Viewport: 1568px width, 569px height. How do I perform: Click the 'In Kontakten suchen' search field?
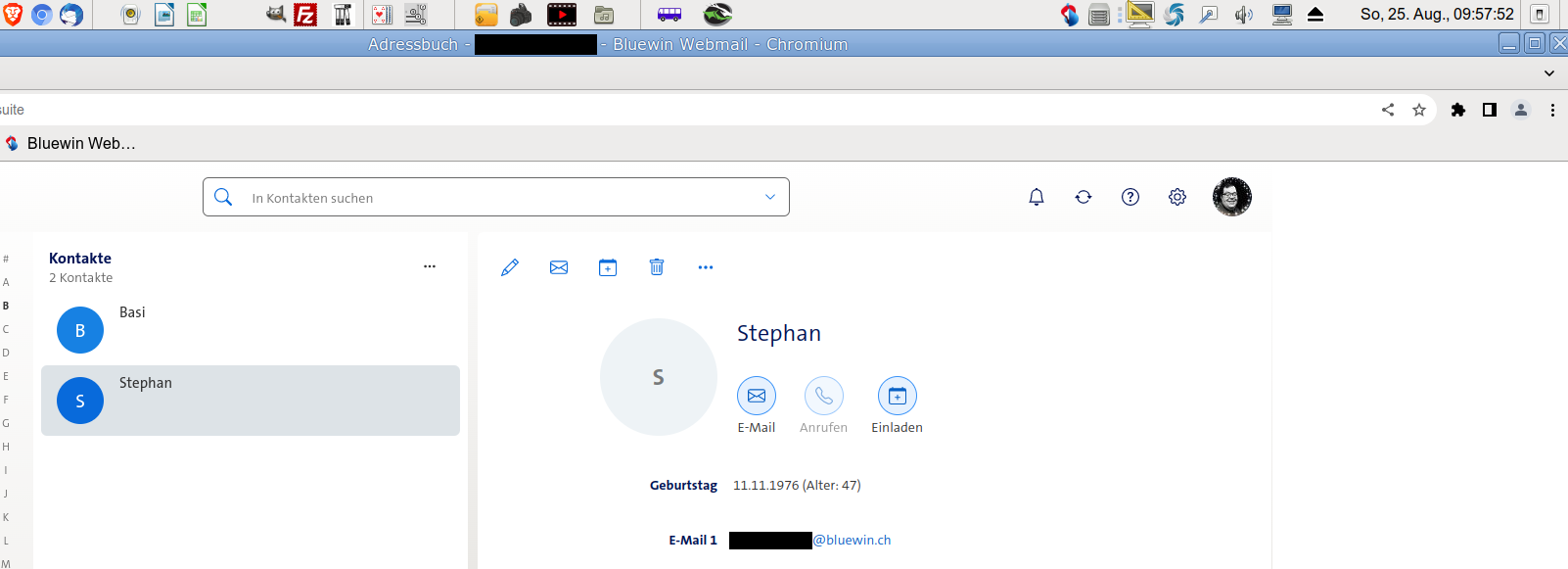(489, 198)
